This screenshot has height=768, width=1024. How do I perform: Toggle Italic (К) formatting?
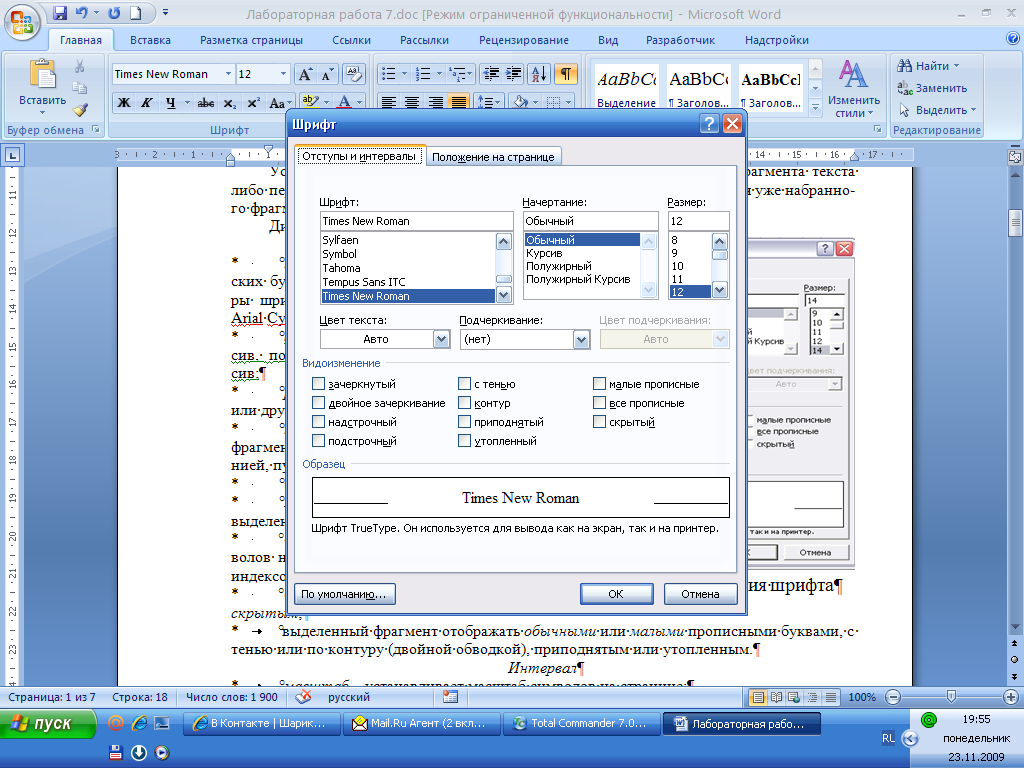coord(147,103)
